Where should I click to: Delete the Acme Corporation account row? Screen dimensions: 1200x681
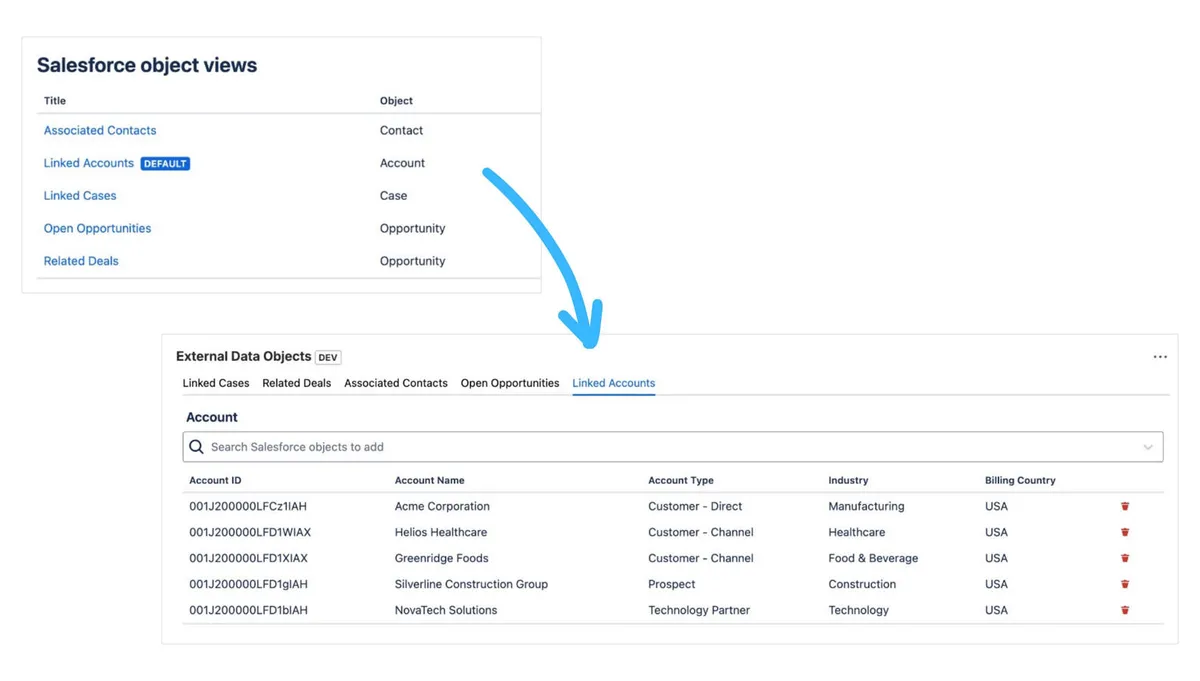[x=1125, y=506]
